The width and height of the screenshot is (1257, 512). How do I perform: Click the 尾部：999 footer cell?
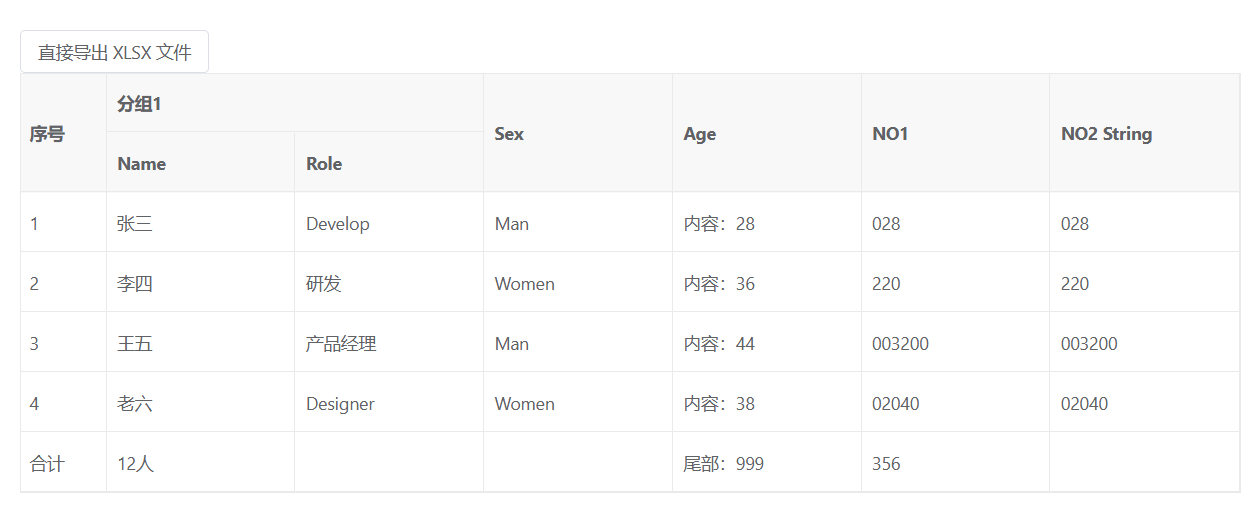pos(723,464)
